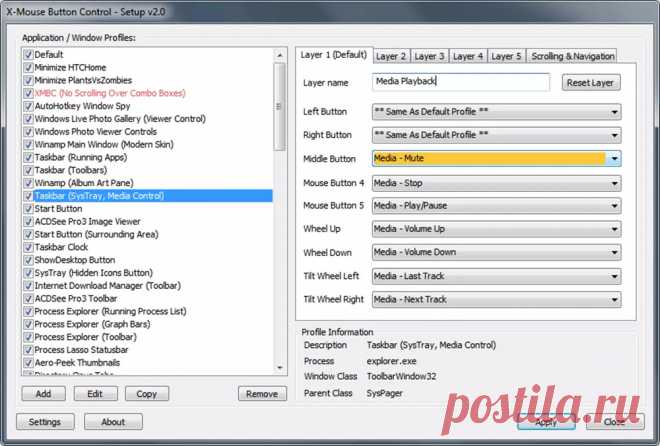The width and height of the screenshot is (660, 446).
Task: Open the Scrolling & Navigation tab
Action: [x=573, y=56]
